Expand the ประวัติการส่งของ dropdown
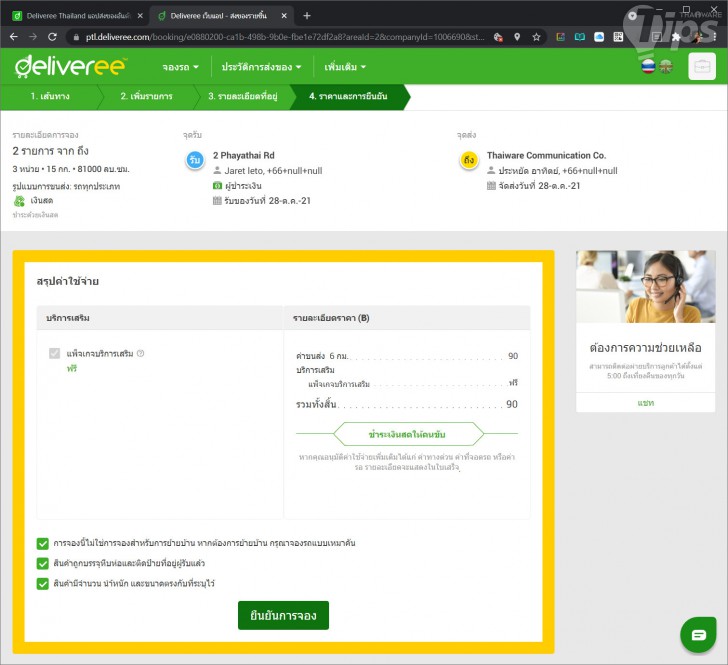This screenshot has height=665, width=728. tap(266, 67)
